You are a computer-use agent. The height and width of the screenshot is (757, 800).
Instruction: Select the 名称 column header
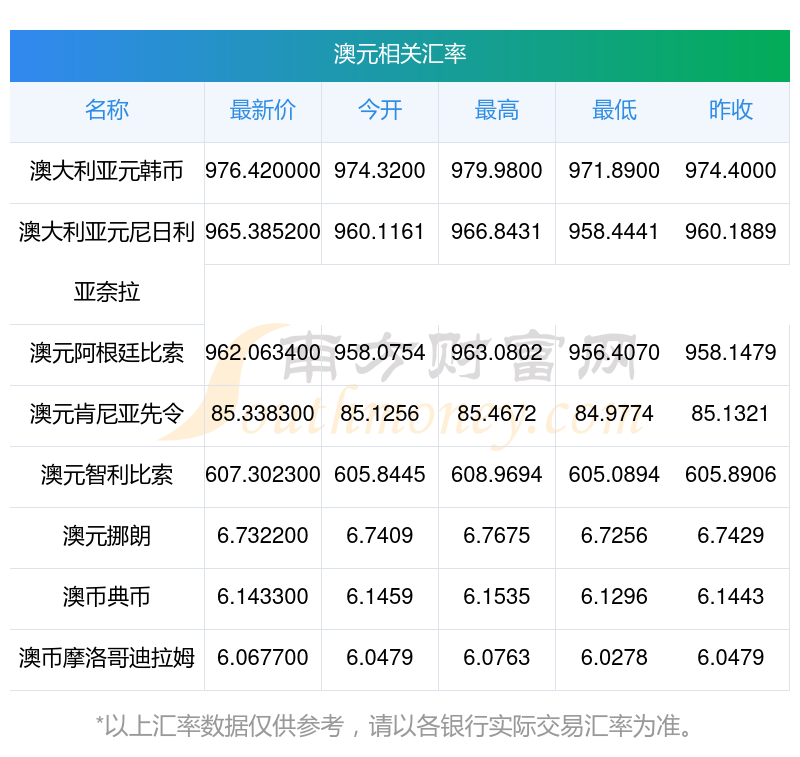coord(107,110)
